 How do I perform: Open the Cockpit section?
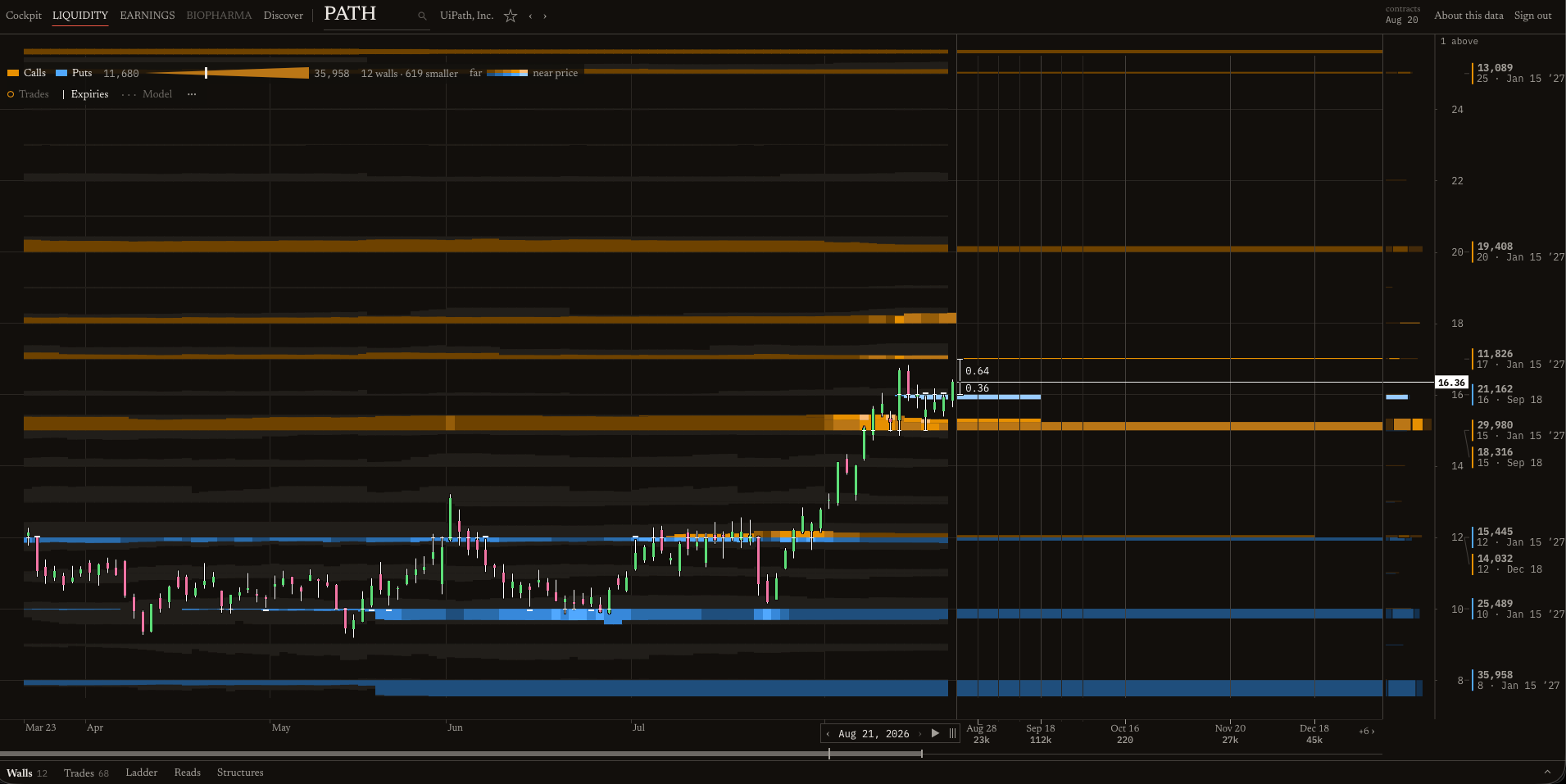tap(24, 16)
